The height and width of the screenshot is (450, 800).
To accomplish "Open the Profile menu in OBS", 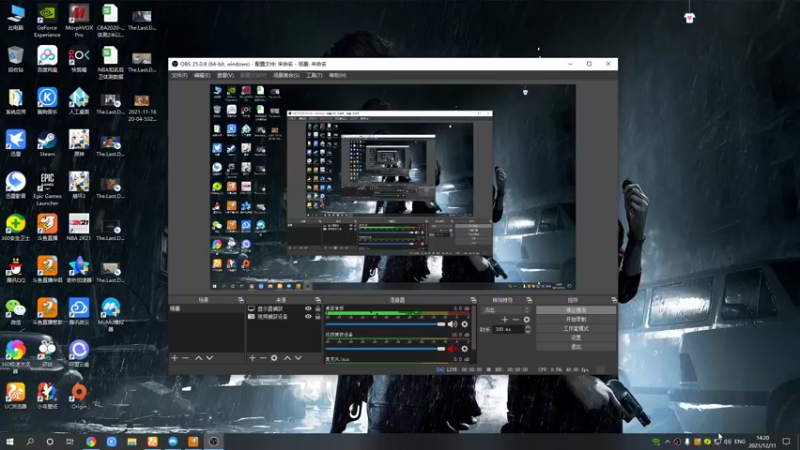I will [x=253, y=76].
